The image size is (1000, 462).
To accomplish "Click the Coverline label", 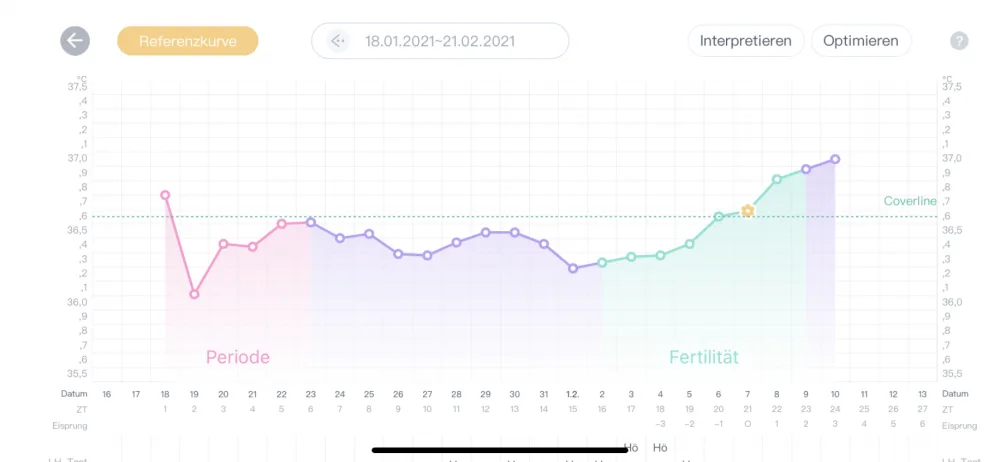I will [x=910, y=201].
